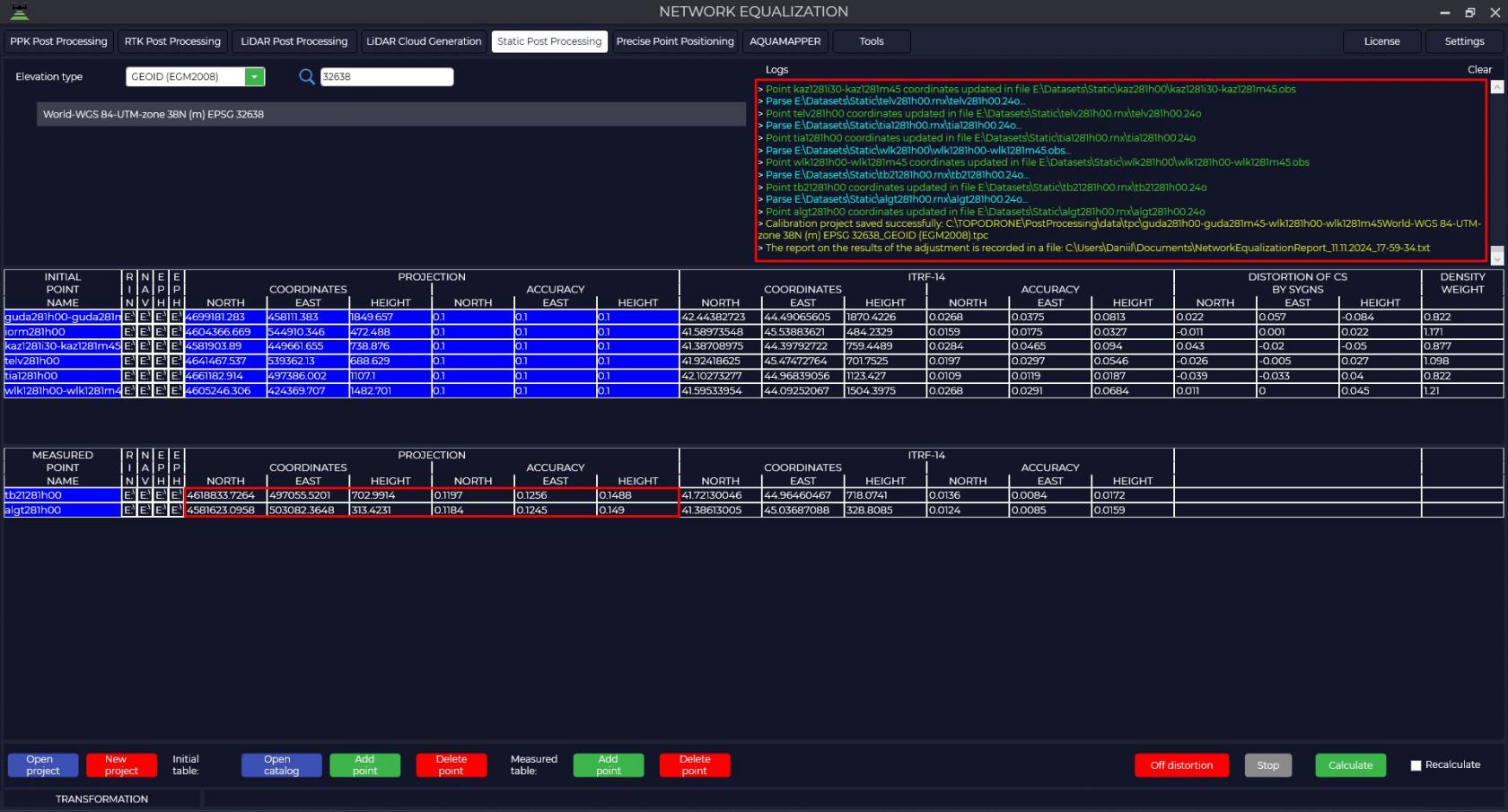Click the RIN file icon for tia1281h00 row
Image resolution: width=1508 pixels, height=812 pixels.
coord(129,376)
